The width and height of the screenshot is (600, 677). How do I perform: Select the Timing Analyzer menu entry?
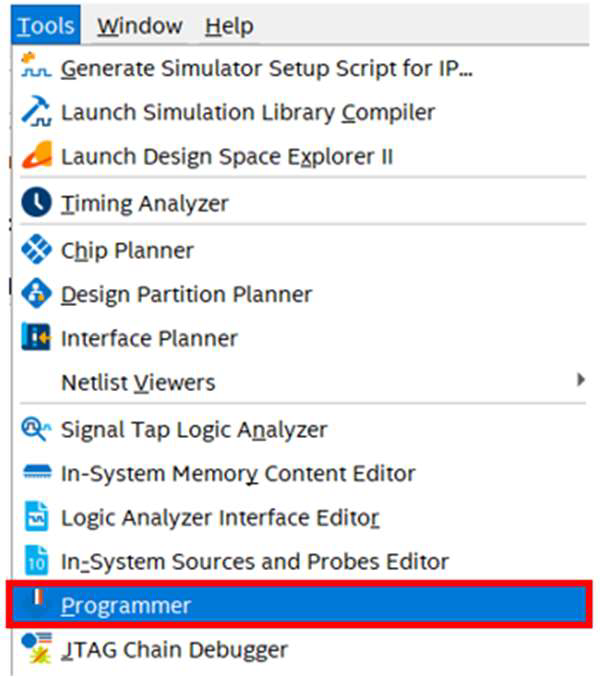144,203
